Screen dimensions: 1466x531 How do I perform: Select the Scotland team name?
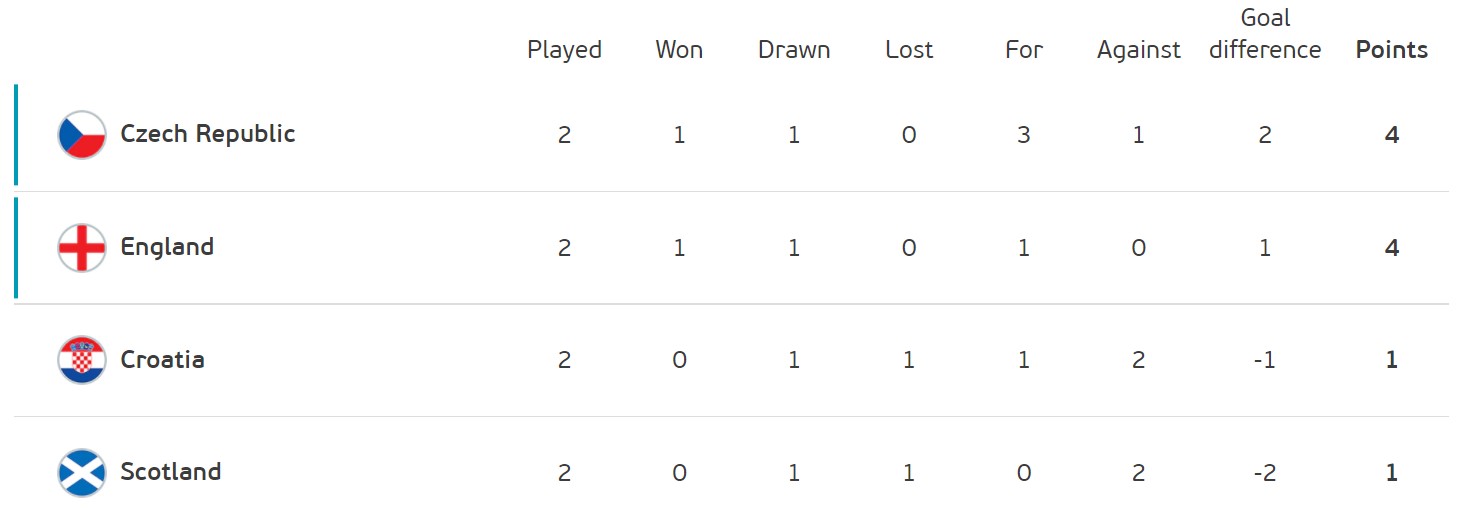point(171,472)
